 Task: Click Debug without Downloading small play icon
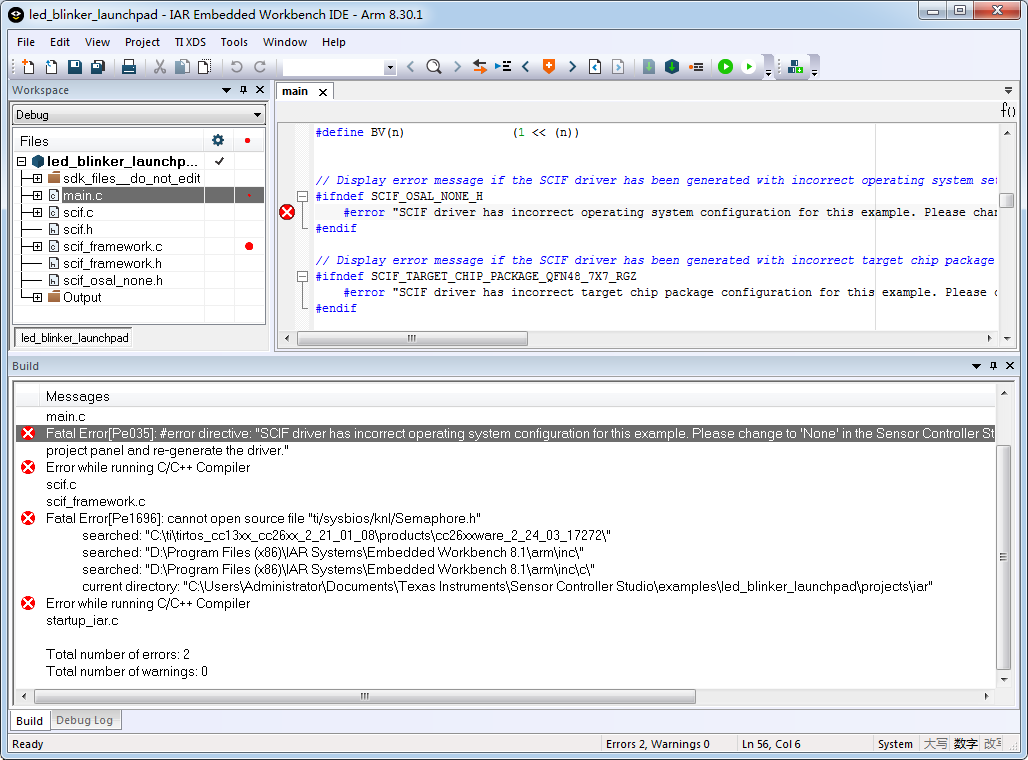749,66
